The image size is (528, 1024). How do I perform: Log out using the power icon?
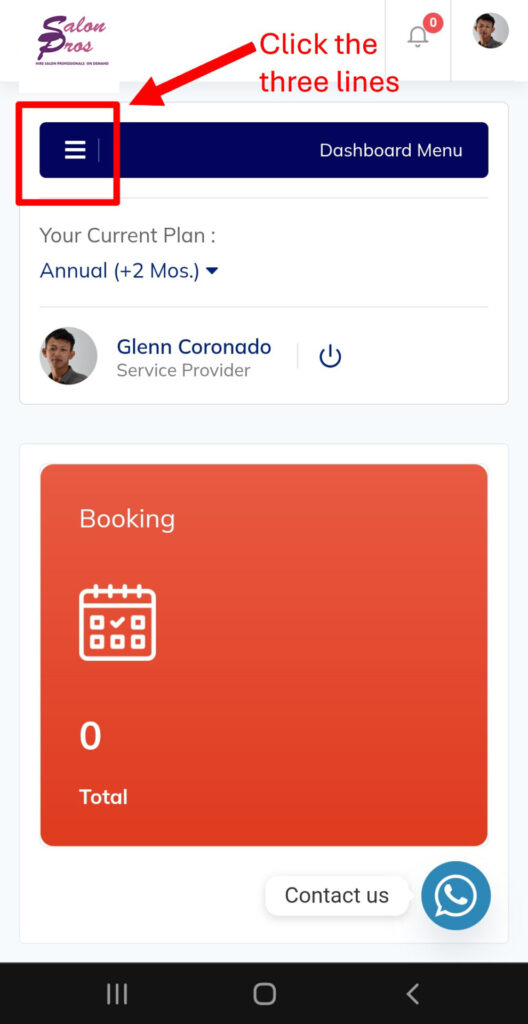pyautogui.click(x=330, y=357)
